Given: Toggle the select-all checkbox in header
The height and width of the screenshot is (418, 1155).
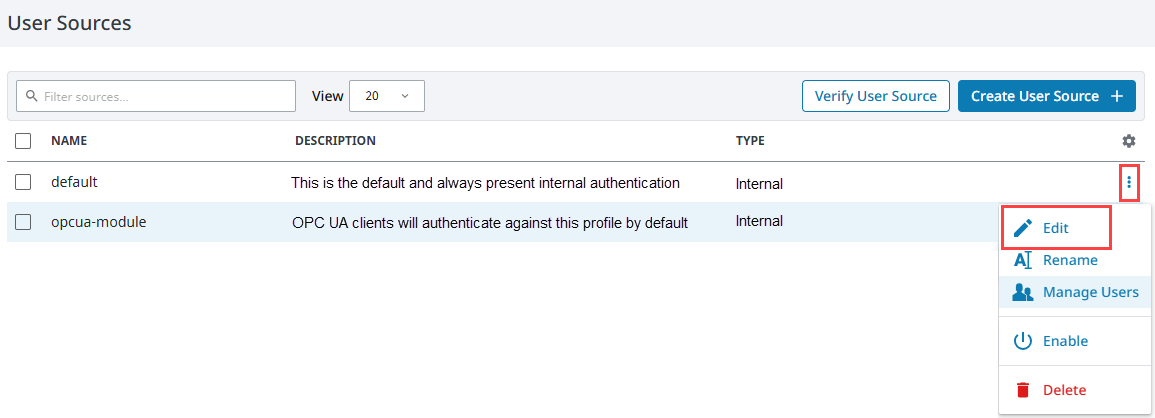Looking at the screenshot, I should 23,141.
